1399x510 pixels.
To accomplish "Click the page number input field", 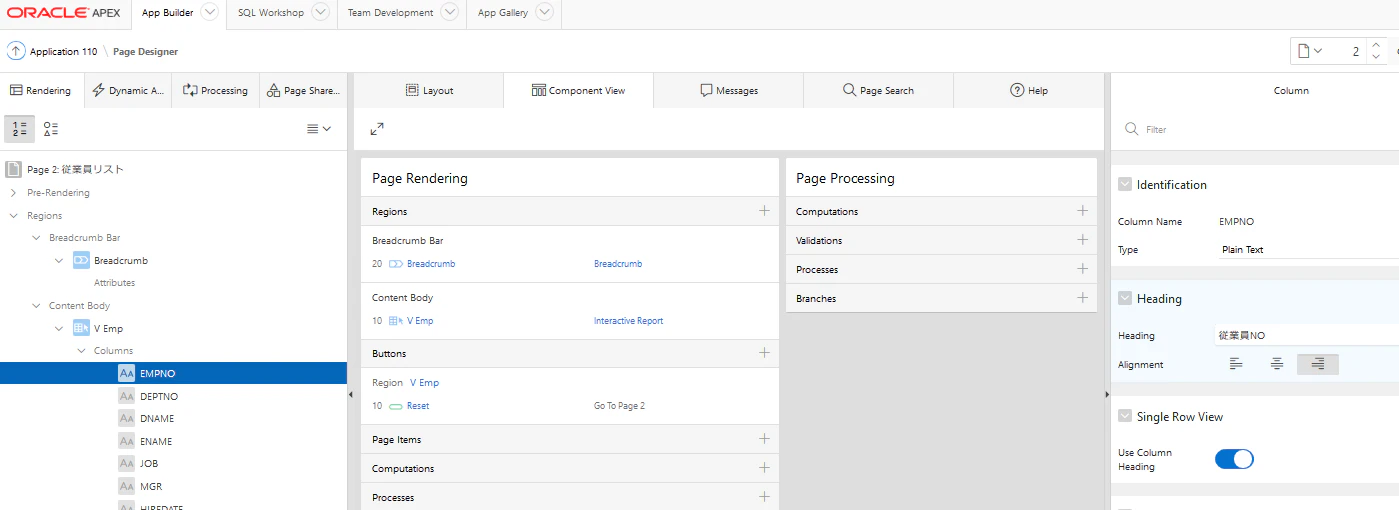I will pyautogui.click(x=1345, y=51).
